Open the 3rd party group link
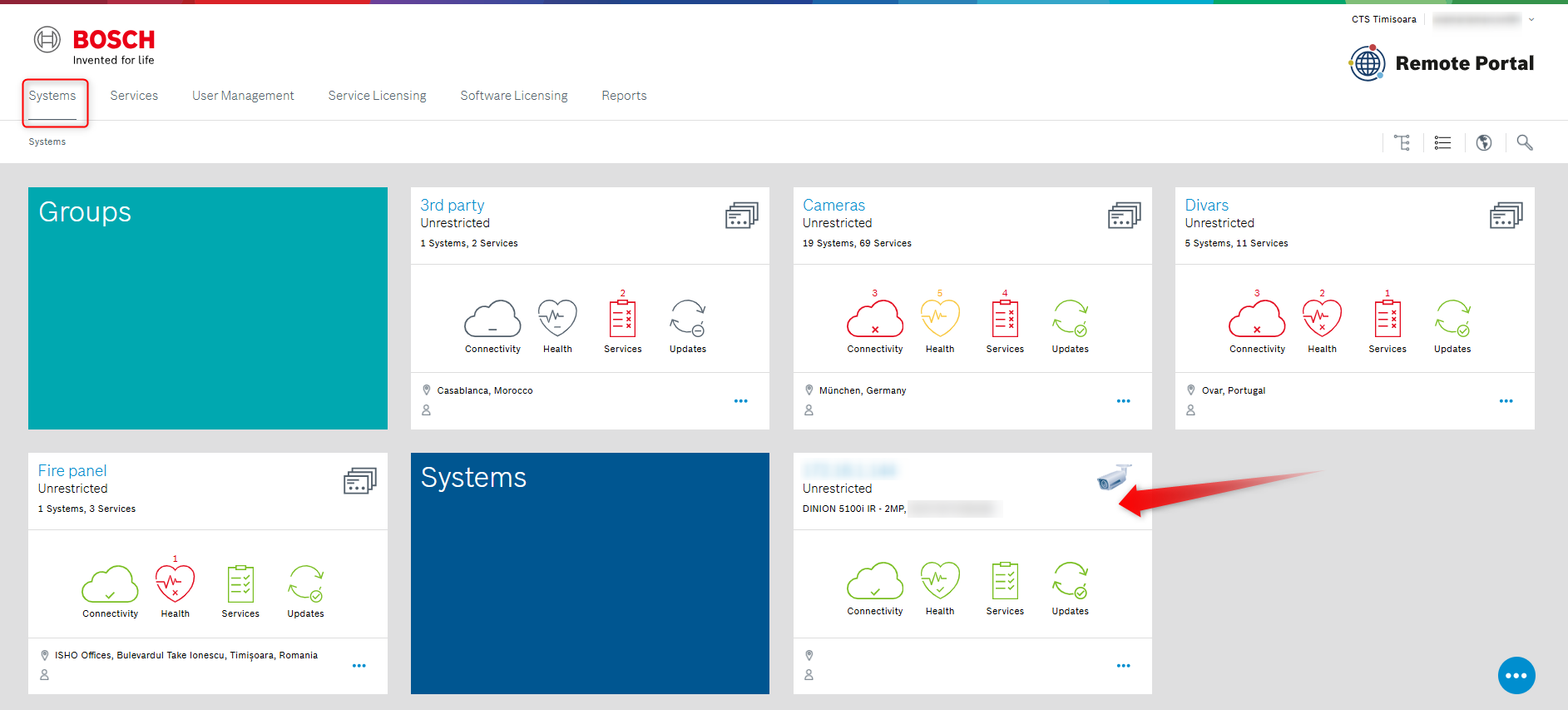Image resolution: width=1568 pixels, height=710 pixels. [452, 205]
